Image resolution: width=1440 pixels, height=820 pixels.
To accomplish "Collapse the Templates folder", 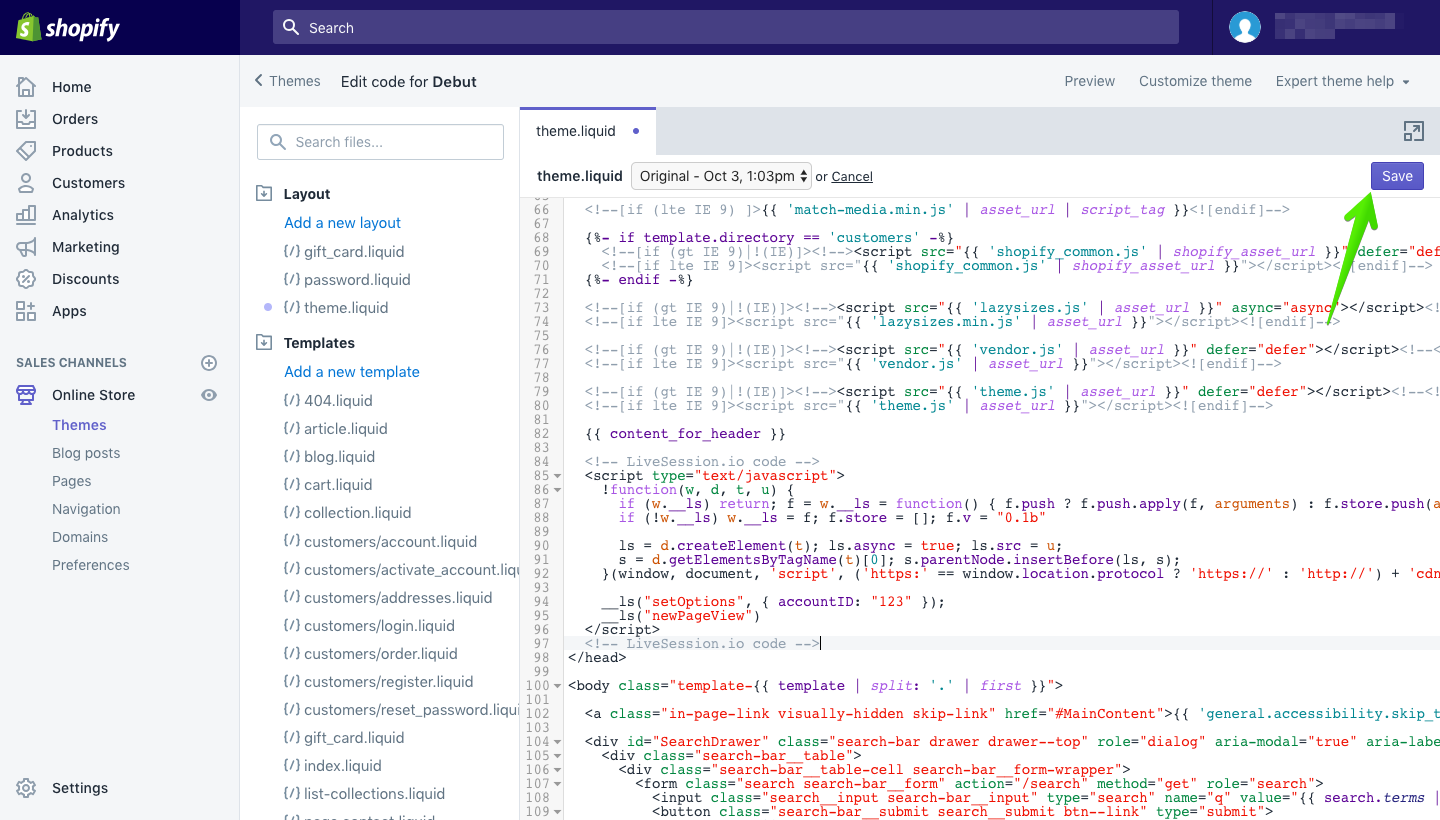I will click(264, 343).
